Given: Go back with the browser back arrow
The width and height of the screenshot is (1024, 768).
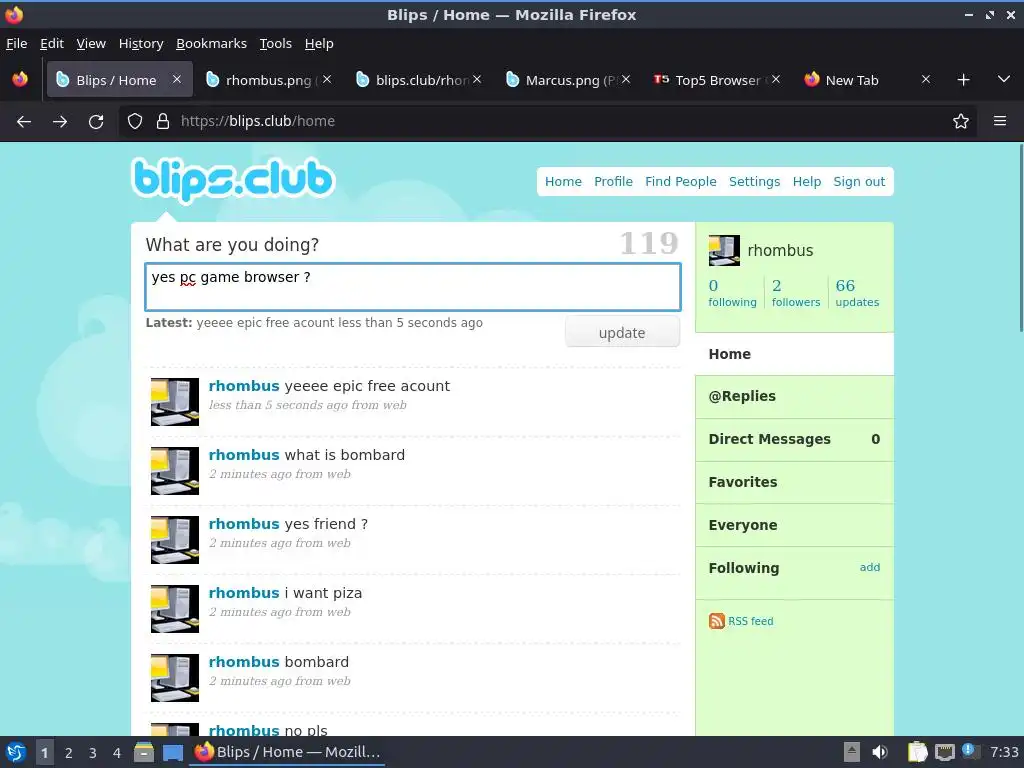Looking at the screenshot, I should (24, 121).
